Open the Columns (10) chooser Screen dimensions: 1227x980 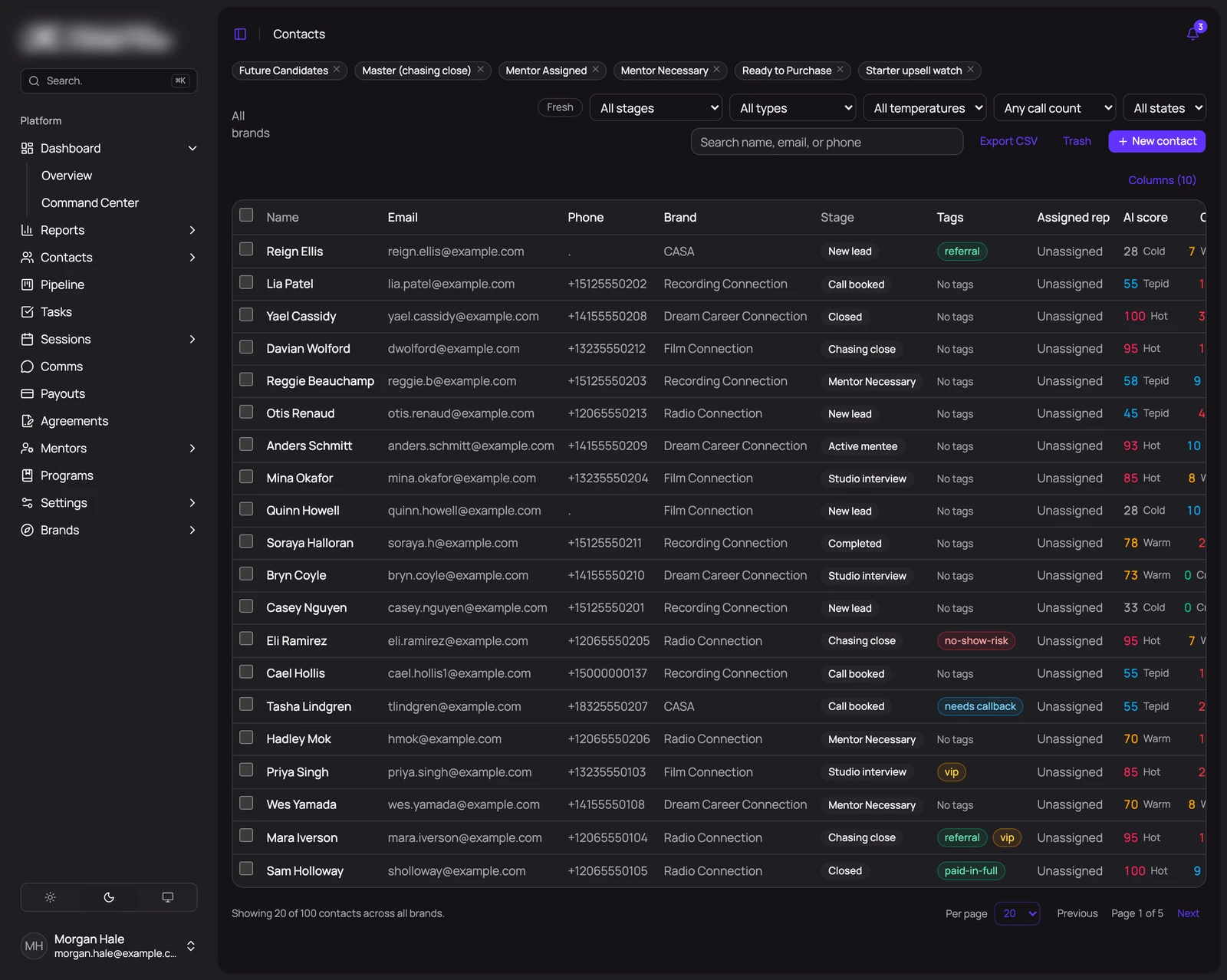(1162, 180)
